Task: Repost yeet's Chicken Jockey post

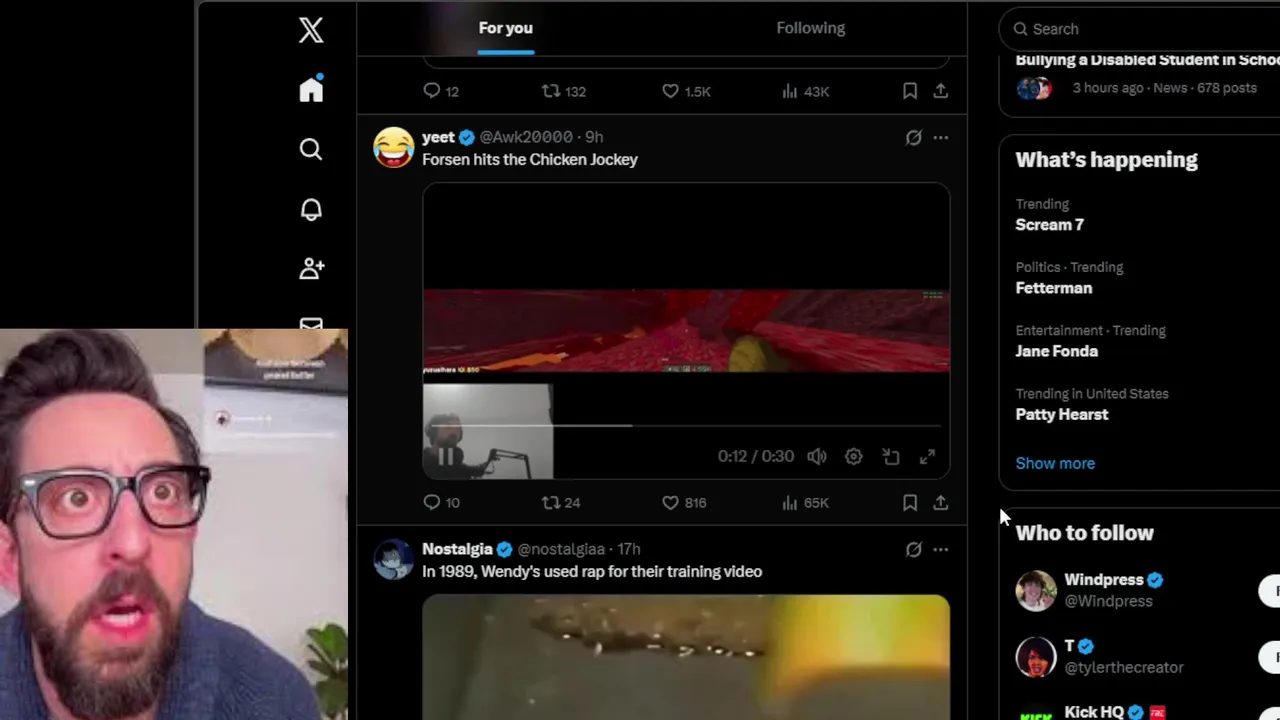Action: (560, 503)
